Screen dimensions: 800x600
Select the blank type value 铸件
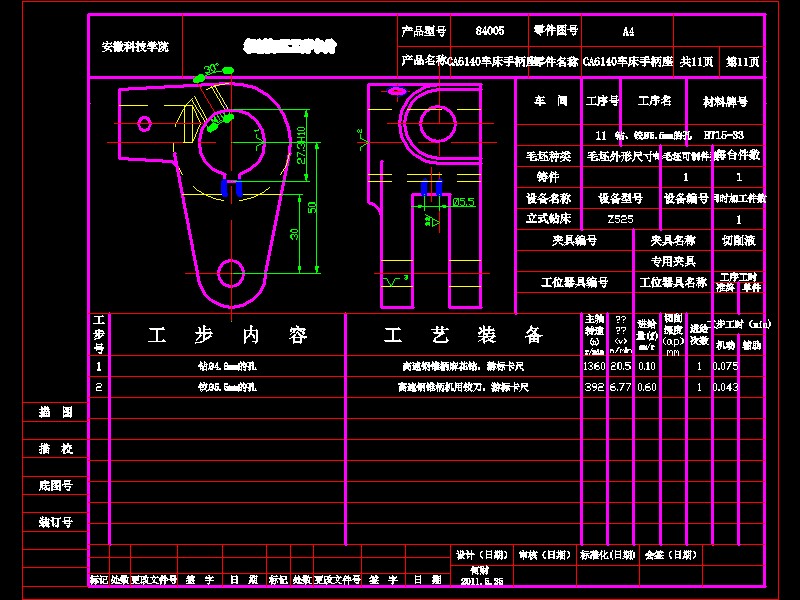[x=547, y=177]
